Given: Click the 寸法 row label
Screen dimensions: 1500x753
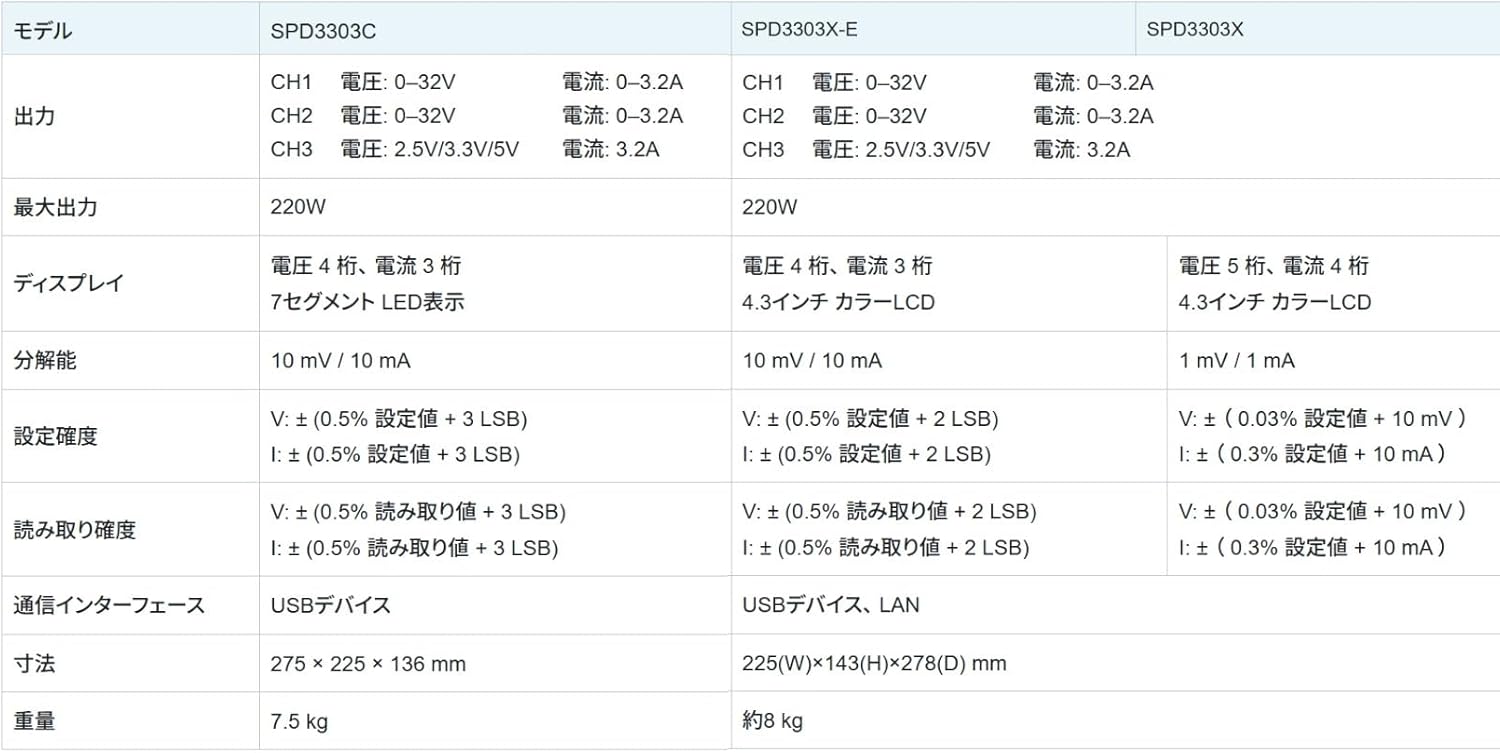Looking at the screenshot, I should pos(34,663).
